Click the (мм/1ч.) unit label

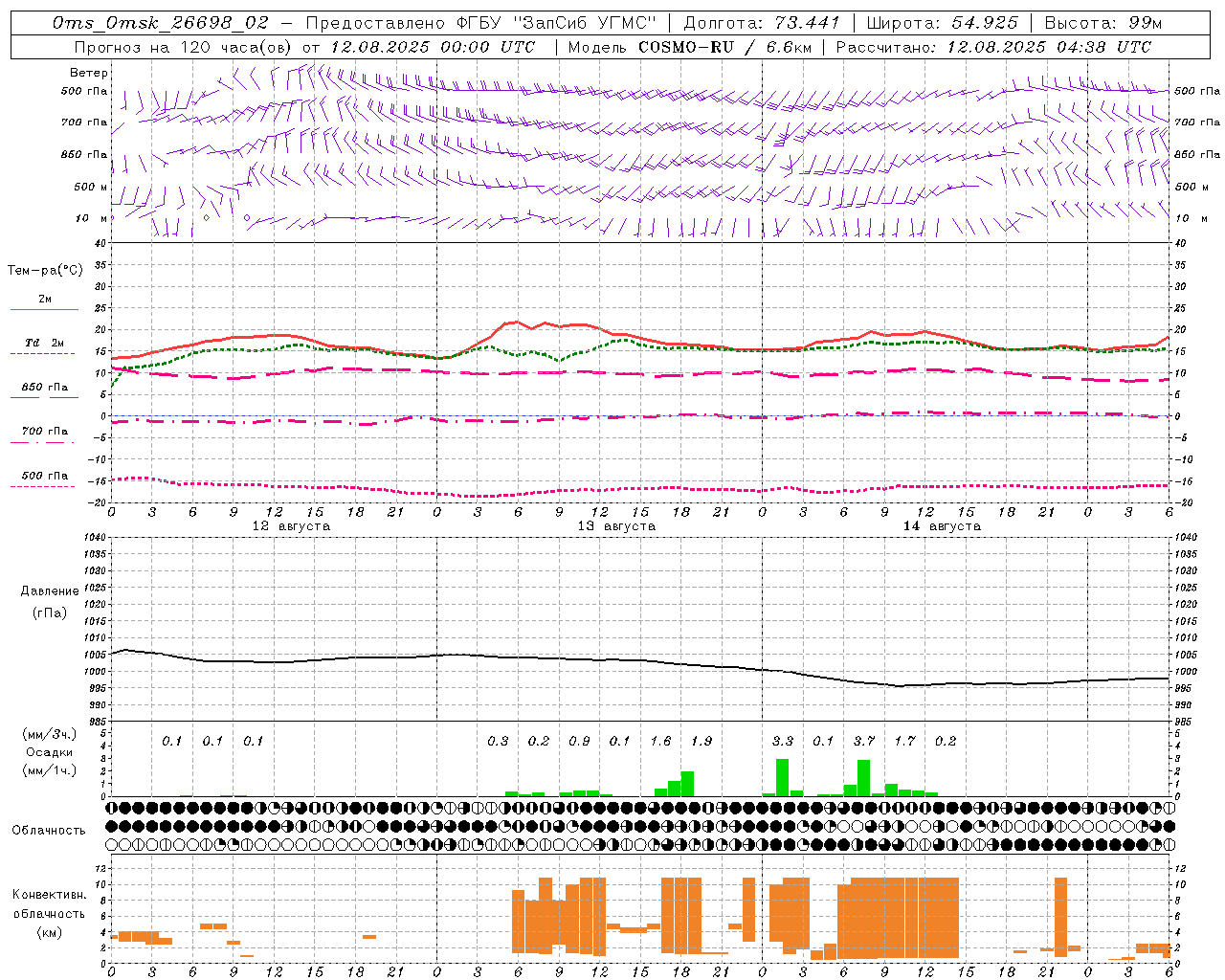(x=50, y=770)
